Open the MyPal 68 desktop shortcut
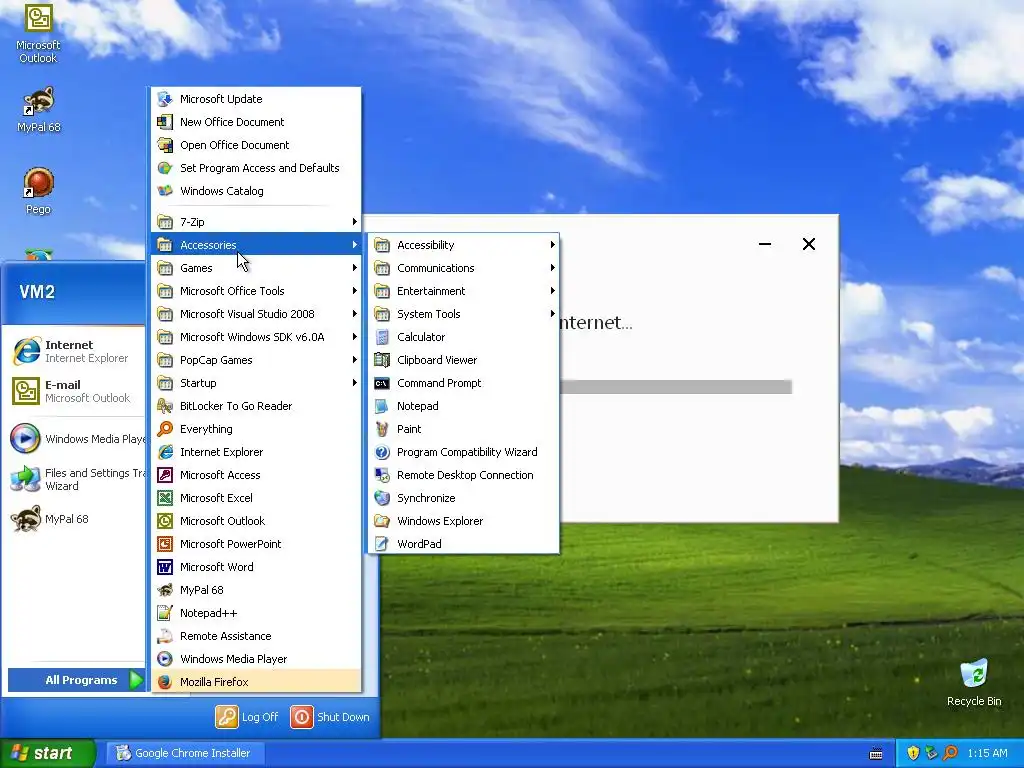 [x=39, y=102]
